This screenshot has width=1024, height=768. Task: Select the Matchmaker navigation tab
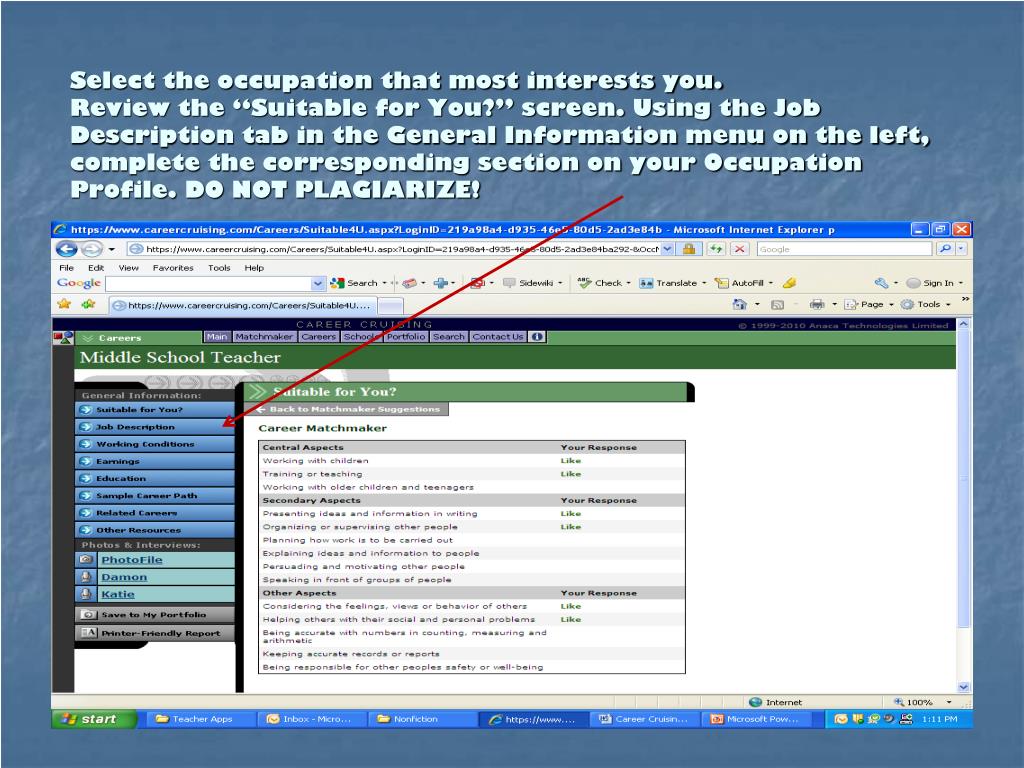coord(264,337)
